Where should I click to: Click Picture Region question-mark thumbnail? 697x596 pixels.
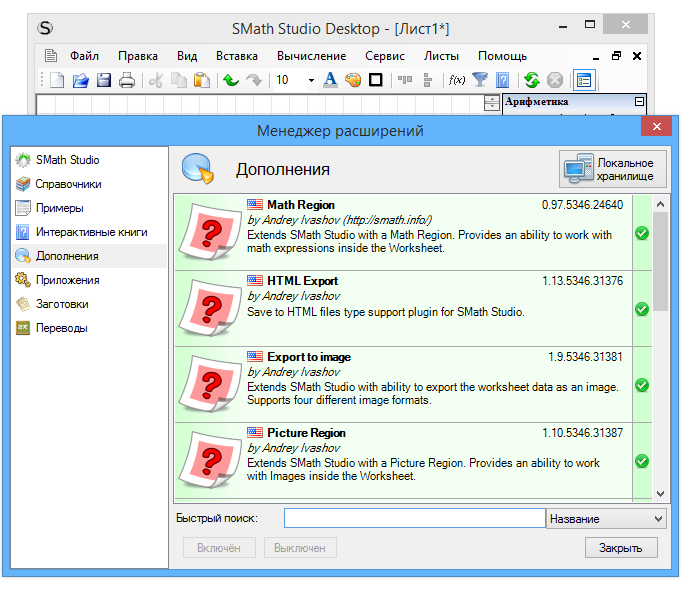pyautogui.click(x=210, y=460)
